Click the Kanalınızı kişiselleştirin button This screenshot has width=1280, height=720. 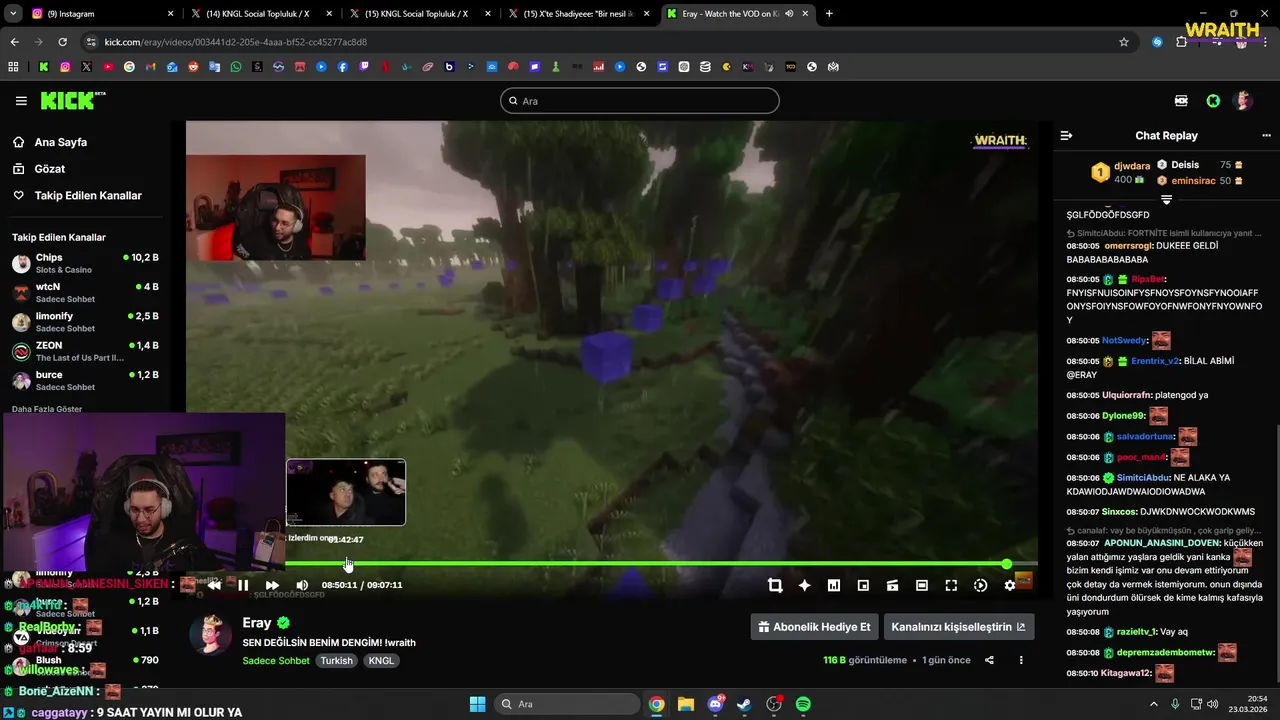click(958, 627)
